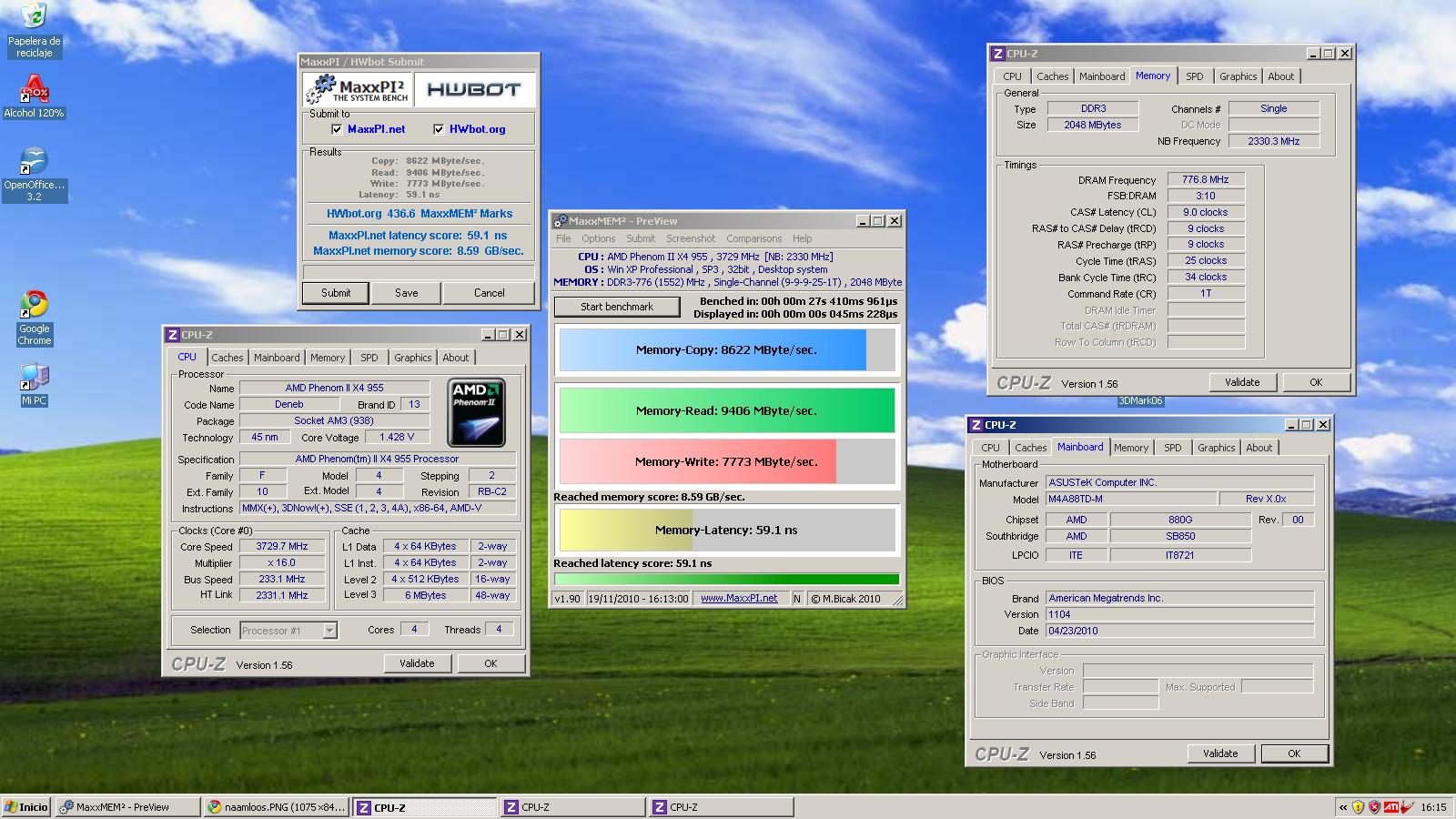Click the Submit button in HWbot Submit dialog
The height and width of the screenshot is (819, 1456).
pyautogui.click(x=336, y=293)
